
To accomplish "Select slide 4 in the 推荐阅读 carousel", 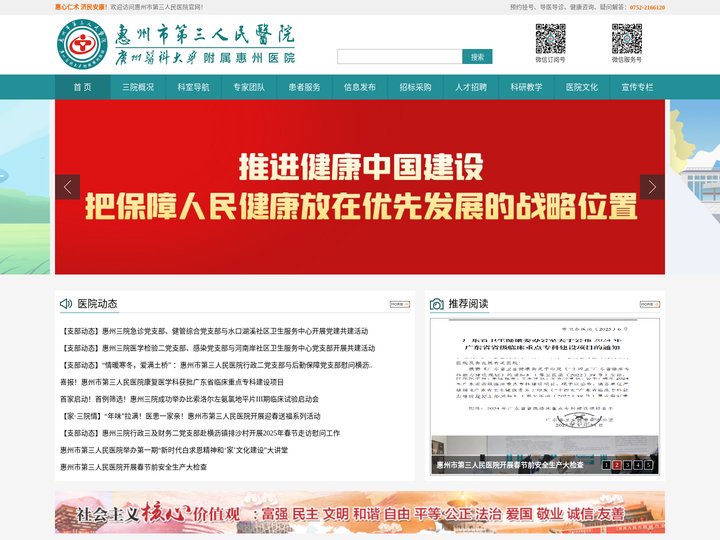I will pyautogui.click(x=638, y=465).
